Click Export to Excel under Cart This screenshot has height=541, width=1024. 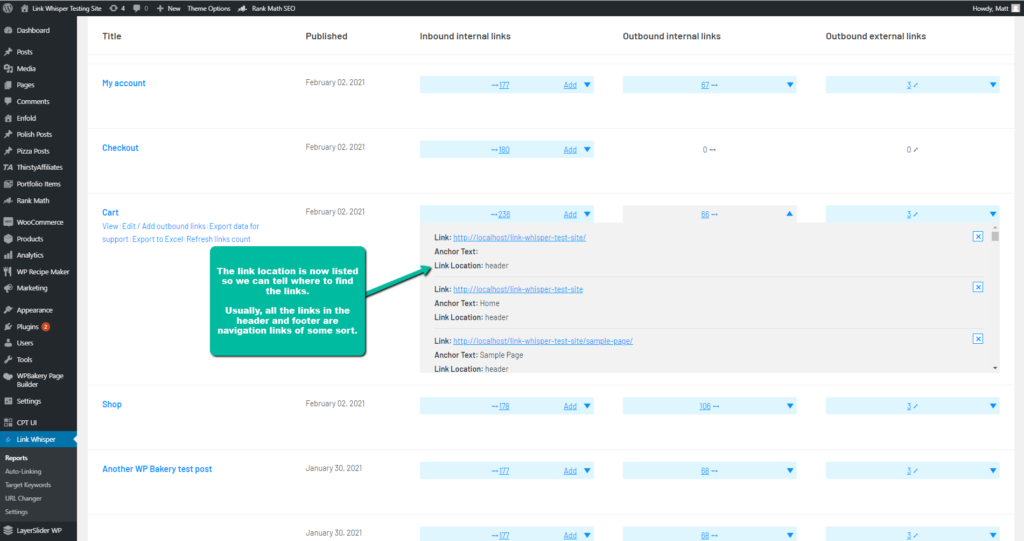157,239
